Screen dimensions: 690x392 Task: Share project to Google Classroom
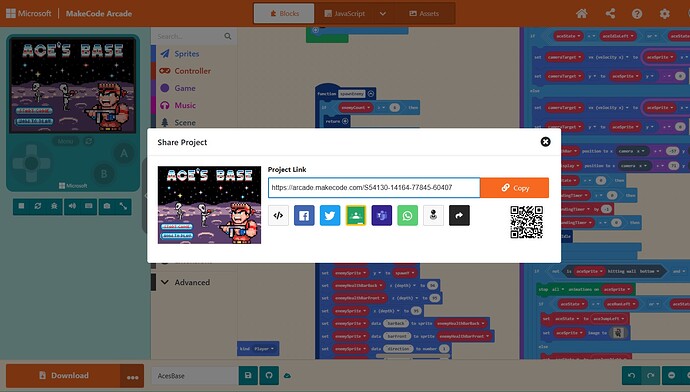pos(356,216)
